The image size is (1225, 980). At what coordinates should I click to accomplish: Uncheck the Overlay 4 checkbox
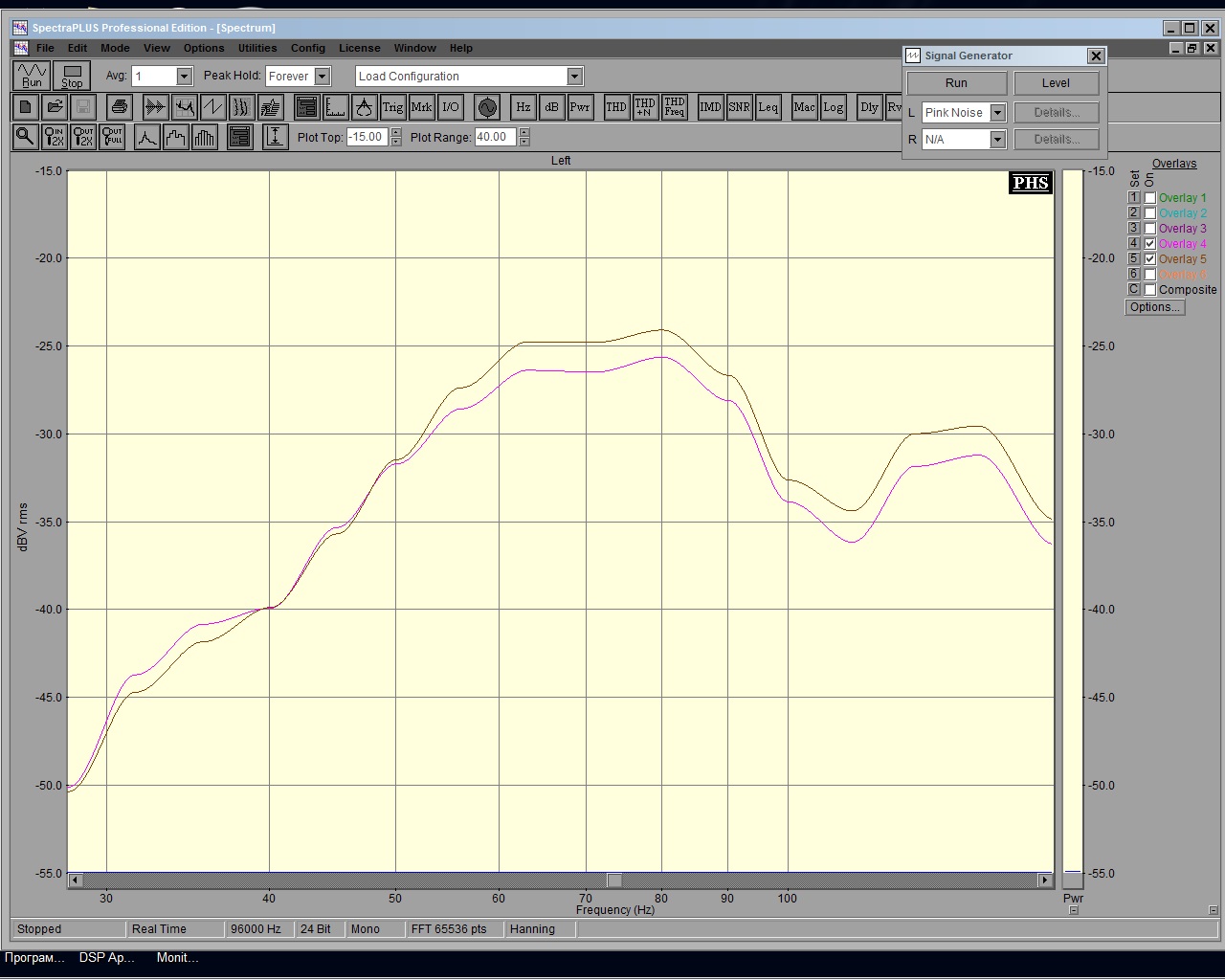coord(1149,244)
